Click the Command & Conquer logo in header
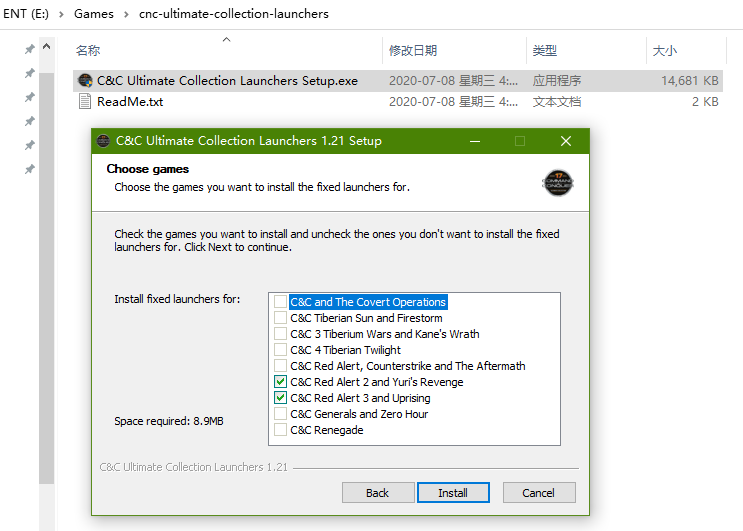 coord(558,183)
